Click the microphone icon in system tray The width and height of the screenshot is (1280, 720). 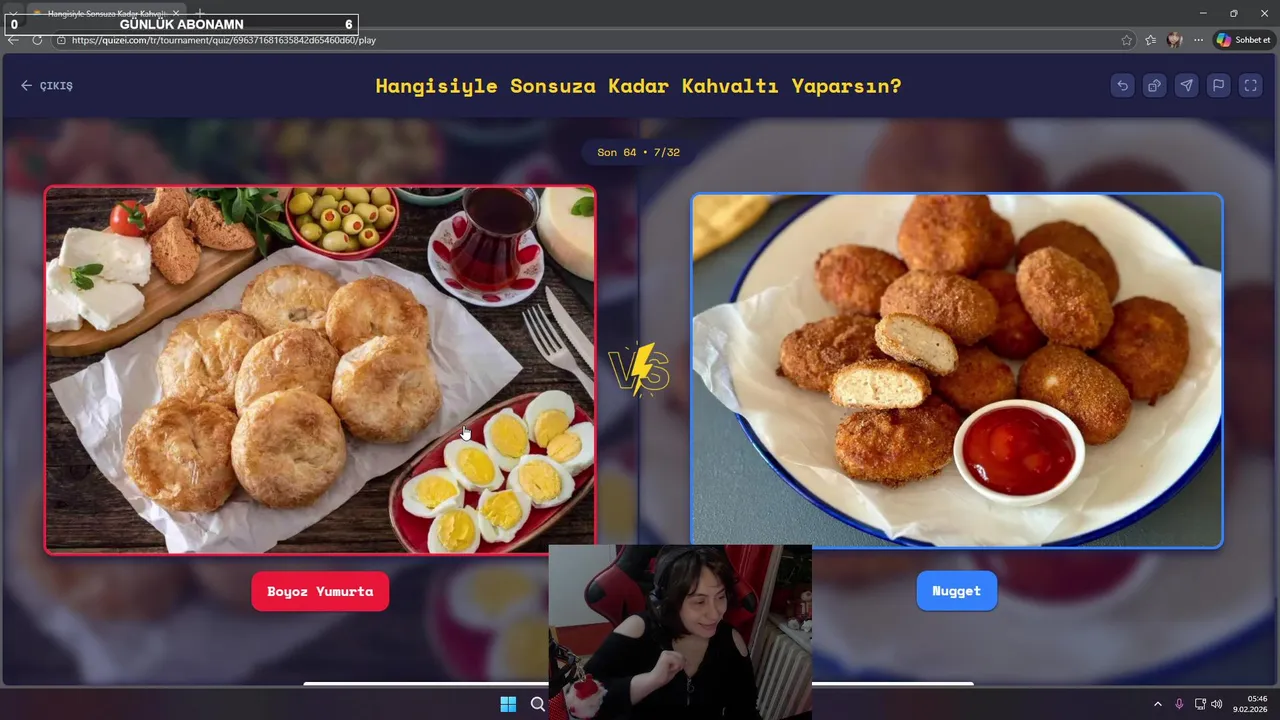(1179, 704)
